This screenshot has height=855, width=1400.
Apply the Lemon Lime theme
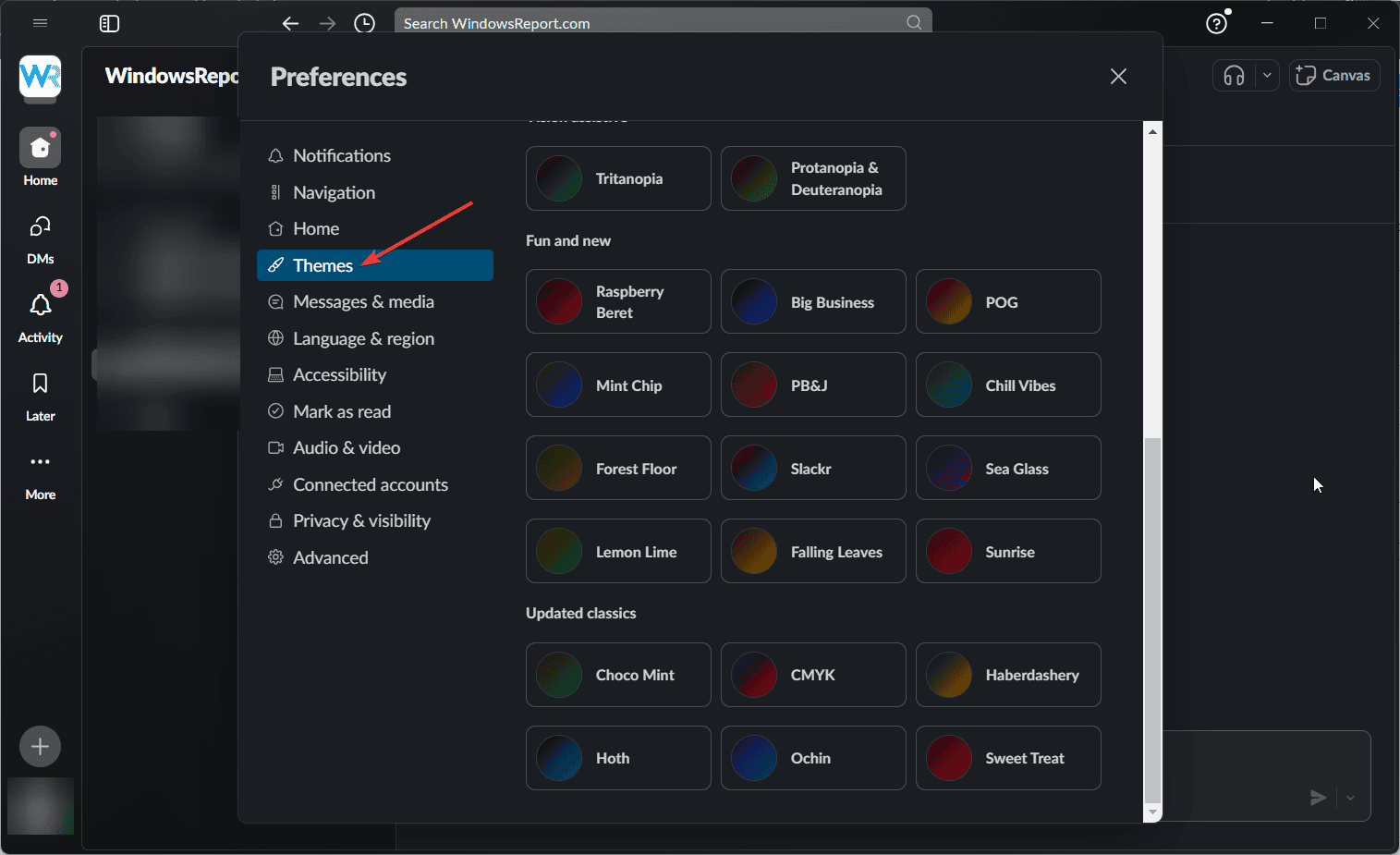pos(618,551)
